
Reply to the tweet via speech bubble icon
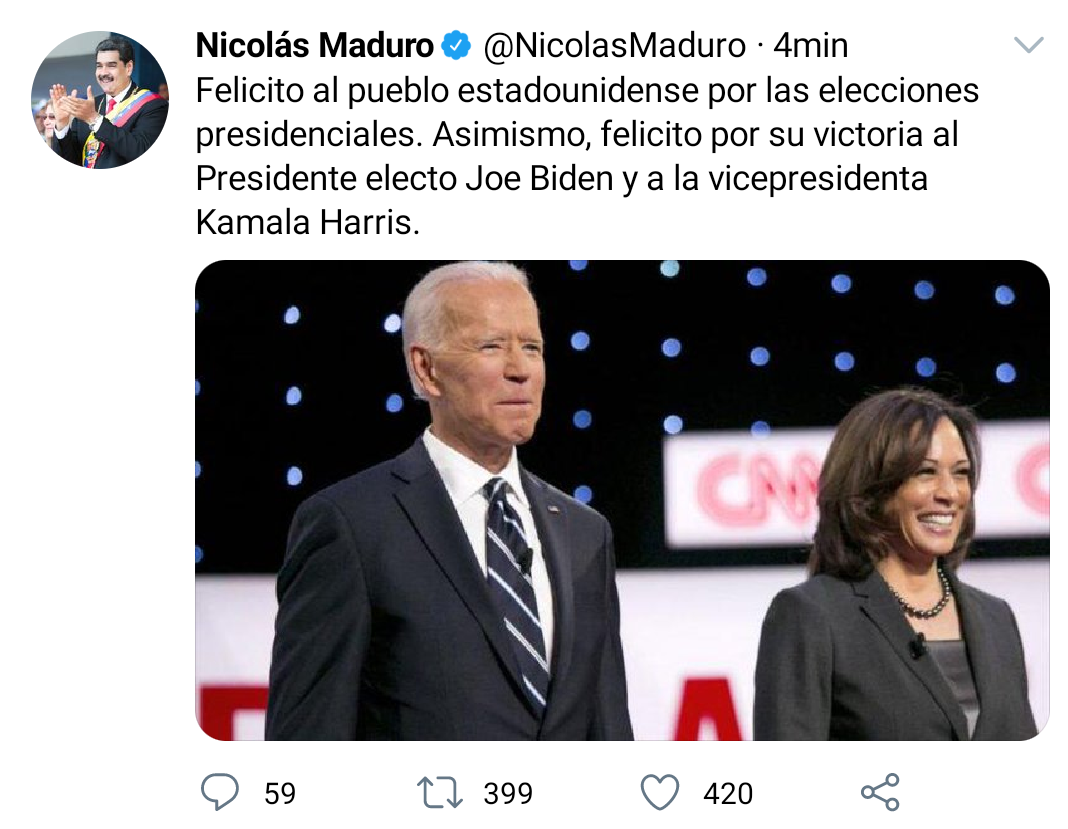pyautogui.click(x=220, y=793)
